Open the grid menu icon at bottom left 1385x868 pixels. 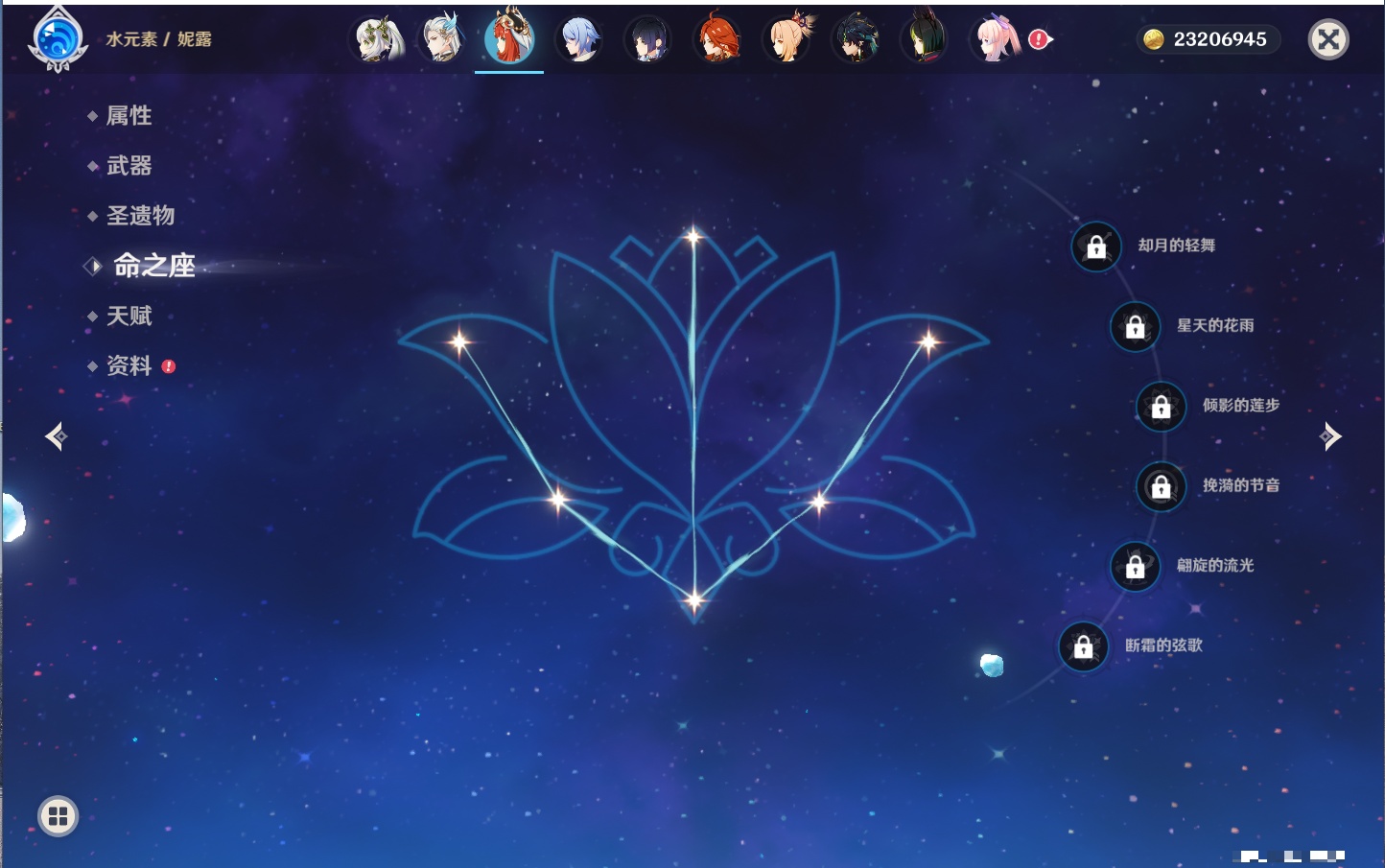(x=58, y=816)
